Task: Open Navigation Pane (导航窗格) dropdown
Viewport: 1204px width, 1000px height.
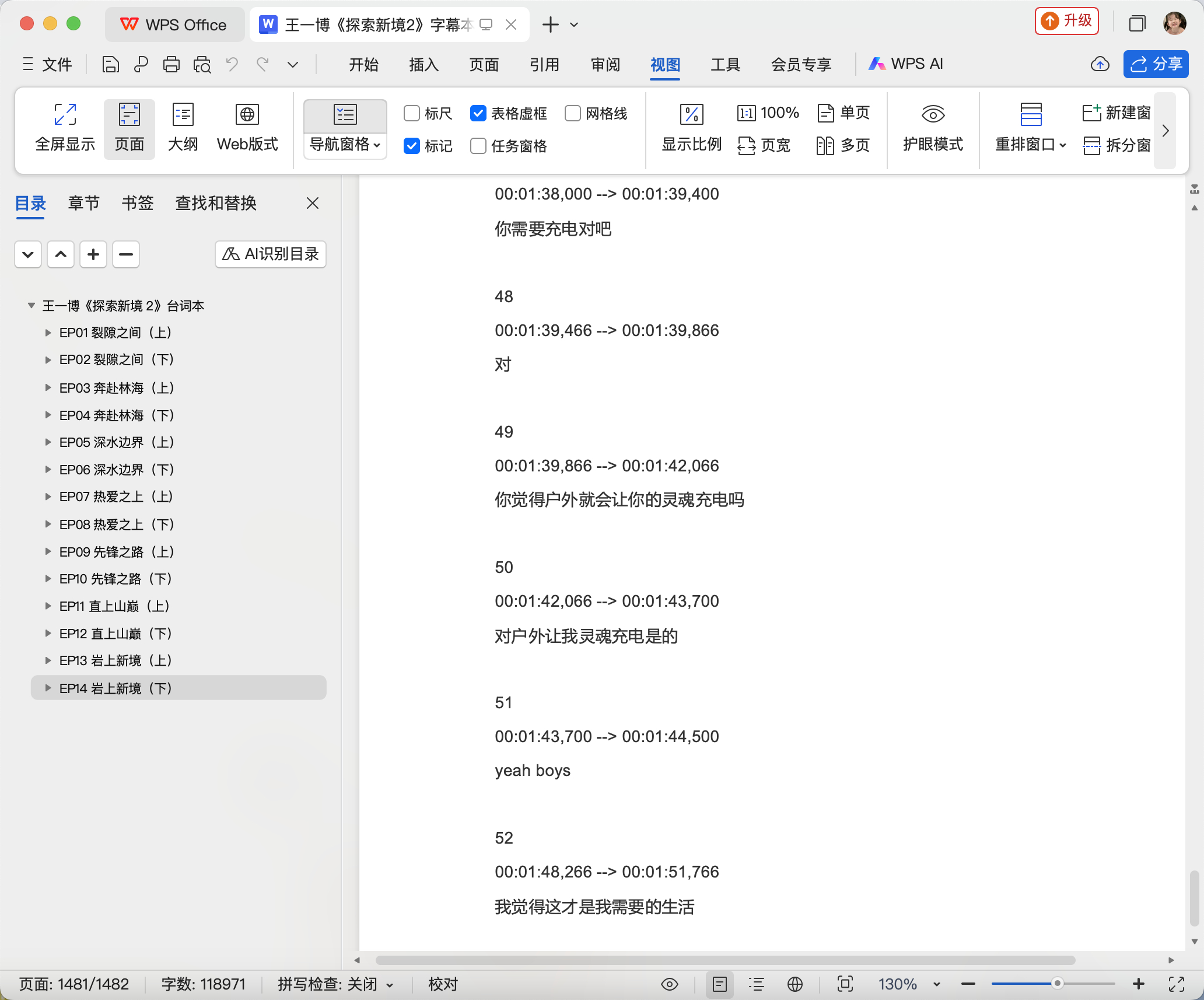Action: pos(345,144)
